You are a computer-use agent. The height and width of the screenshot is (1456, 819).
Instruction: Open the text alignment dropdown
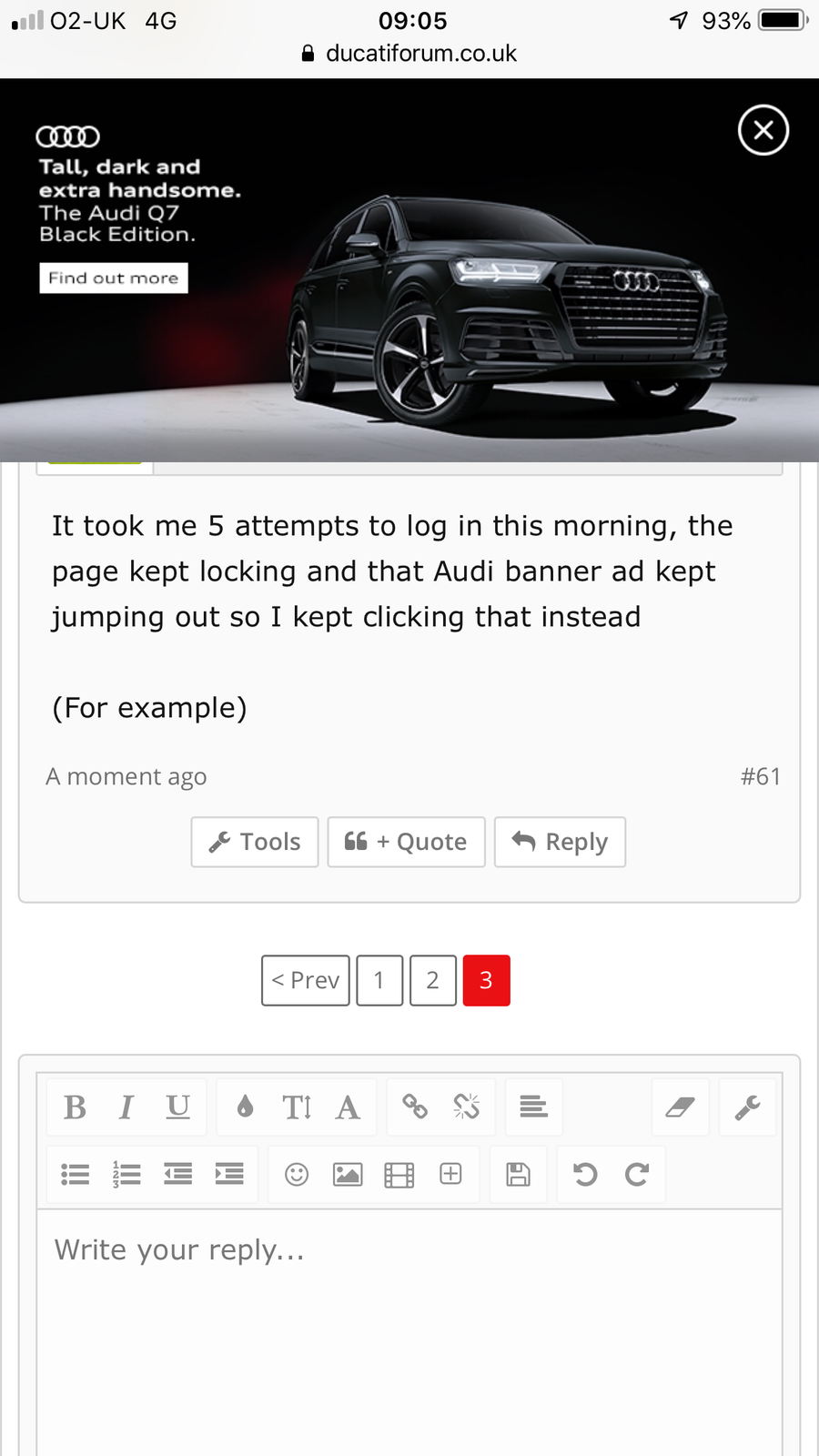point(533,1107)
